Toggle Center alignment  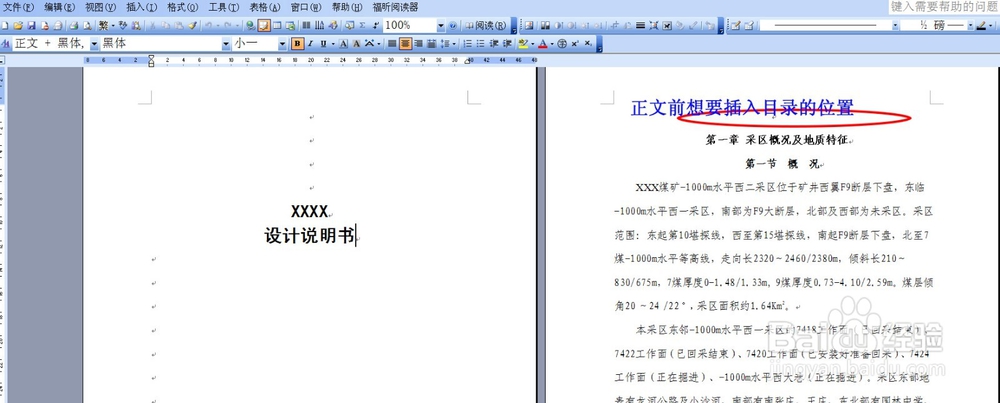pos(405,43)
